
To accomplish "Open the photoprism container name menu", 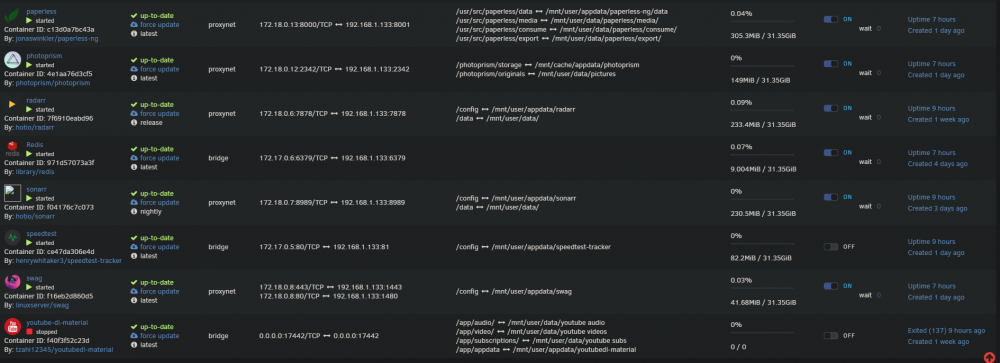I will click(44, 56).
